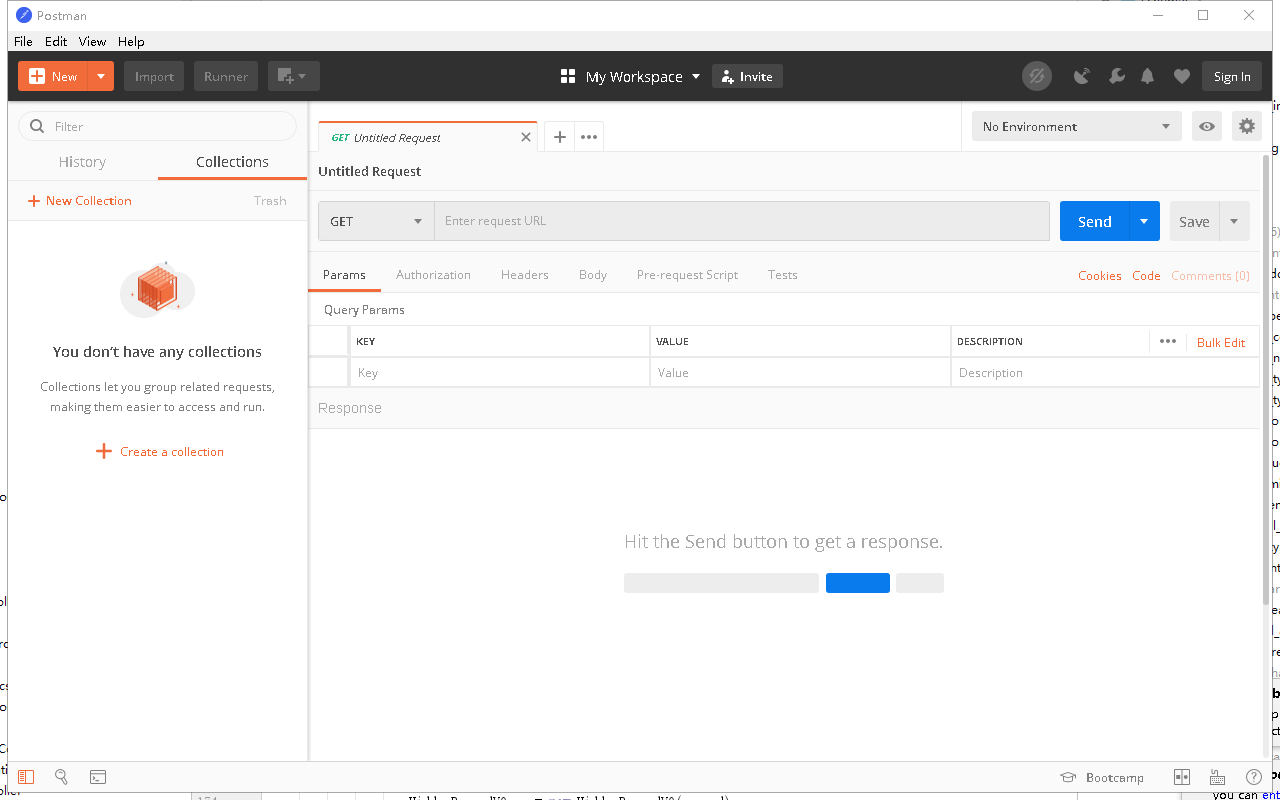Click the sync offline status icon
1280x800 pixels.
(x=1037, y=76)
